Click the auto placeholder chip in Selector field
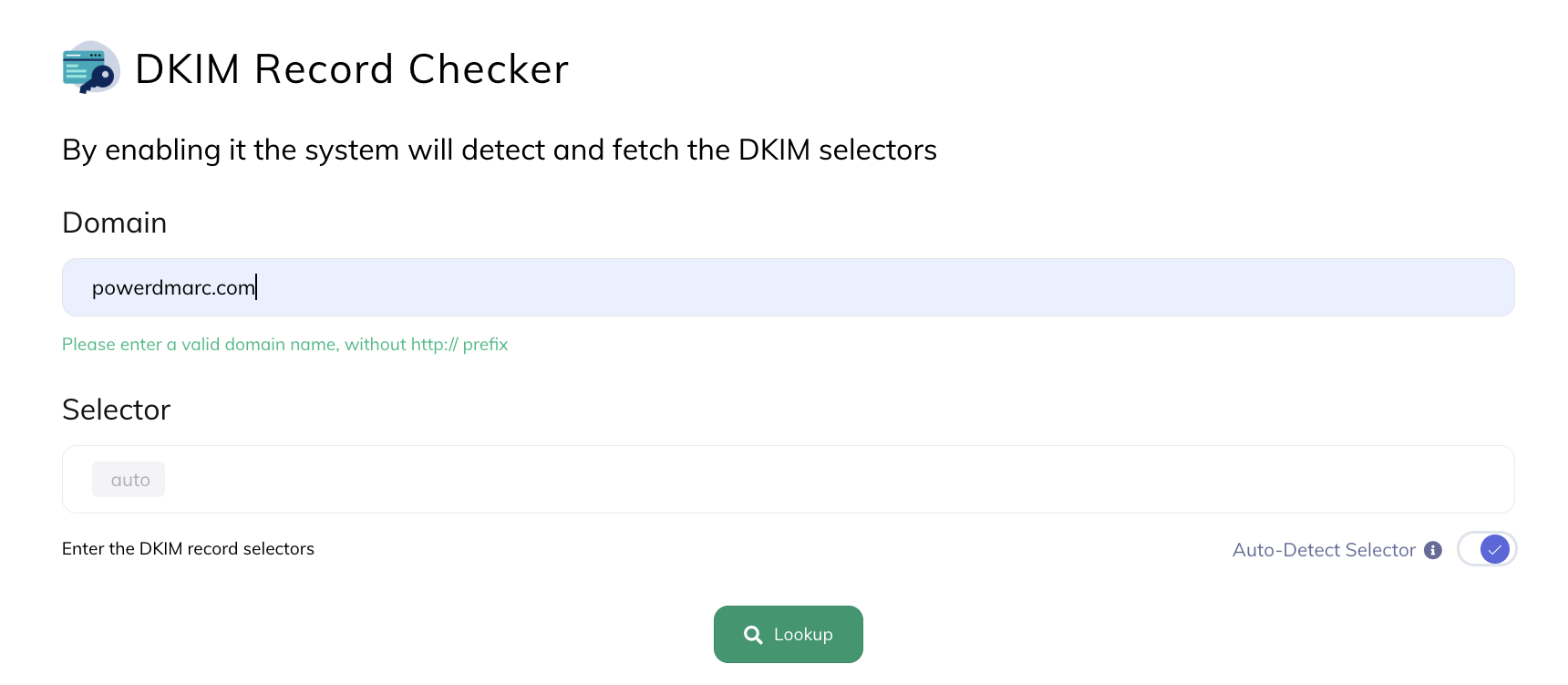 click(x=128, y=479)
